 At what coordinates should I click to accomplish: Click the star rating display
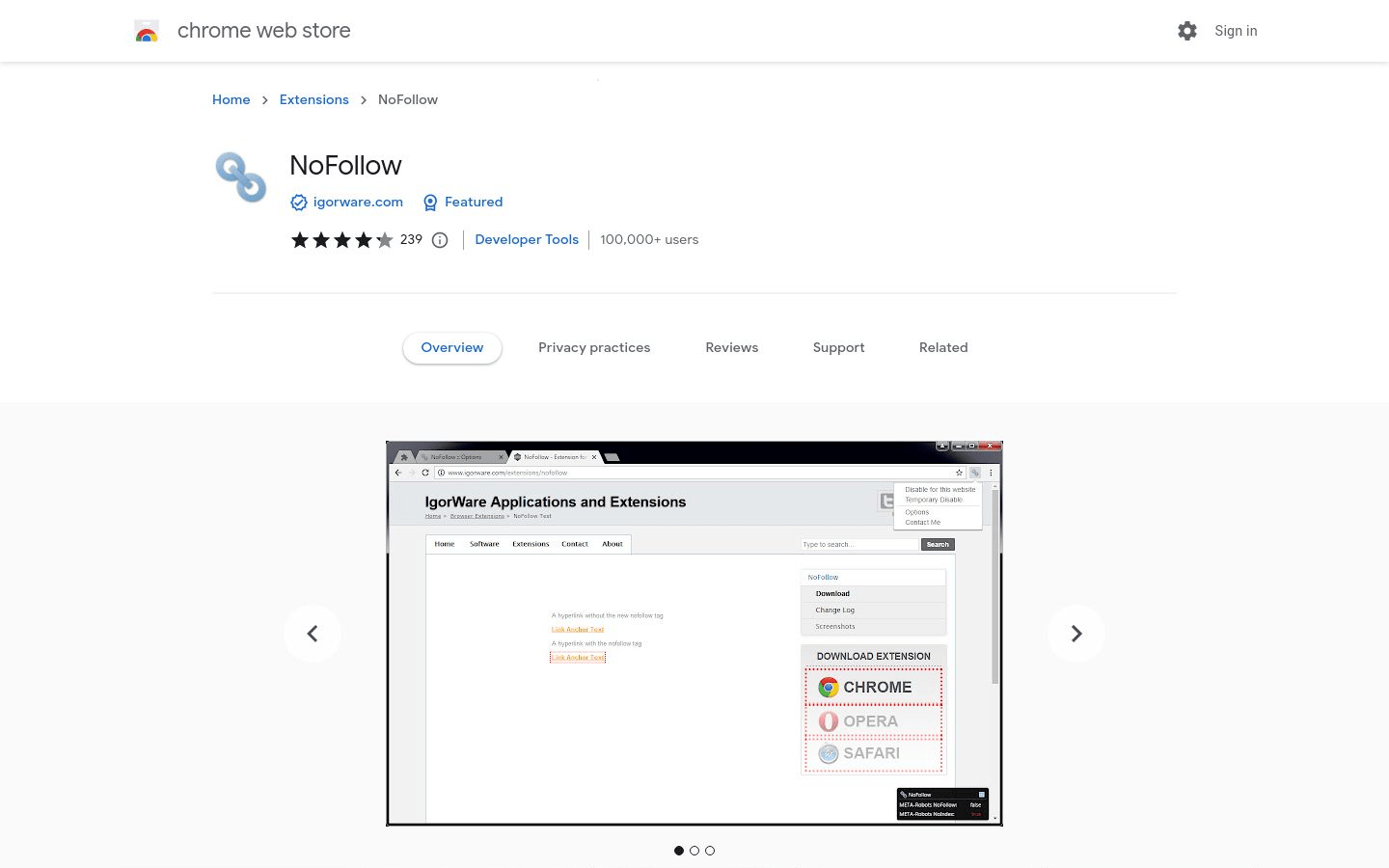pos(342,240)
